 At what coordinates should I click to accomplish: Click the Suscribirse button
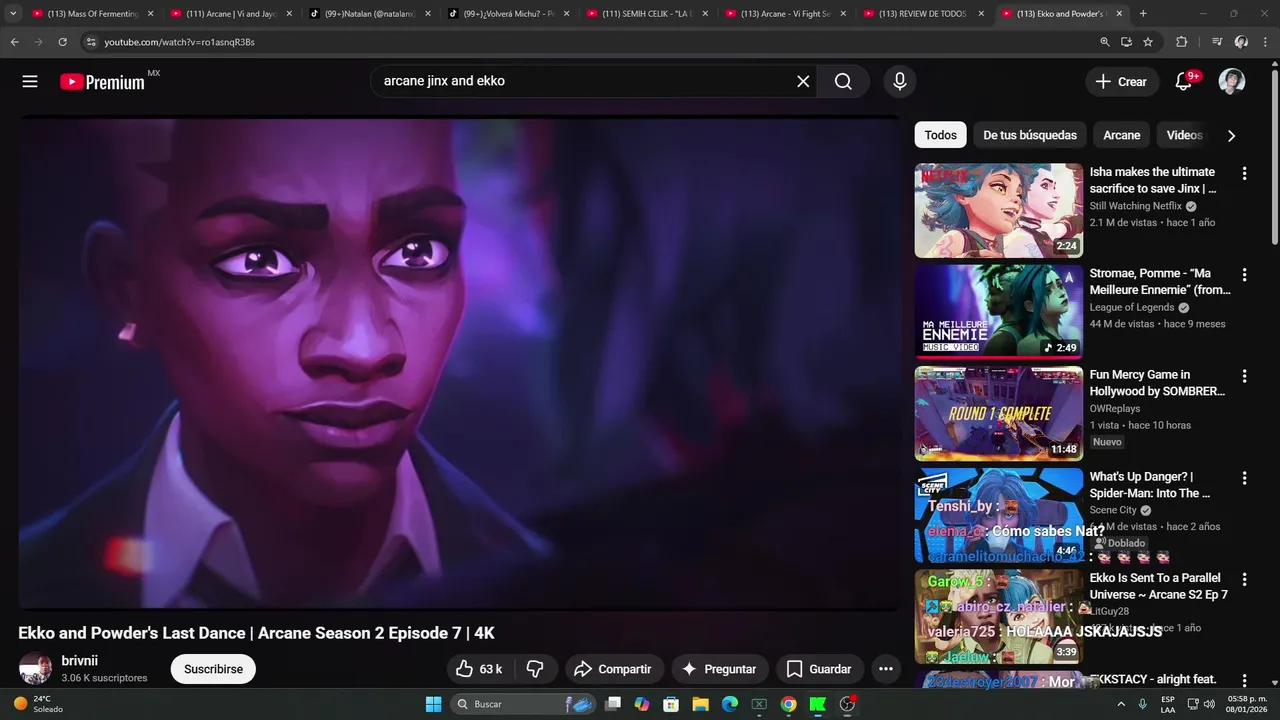coord(213,669)
